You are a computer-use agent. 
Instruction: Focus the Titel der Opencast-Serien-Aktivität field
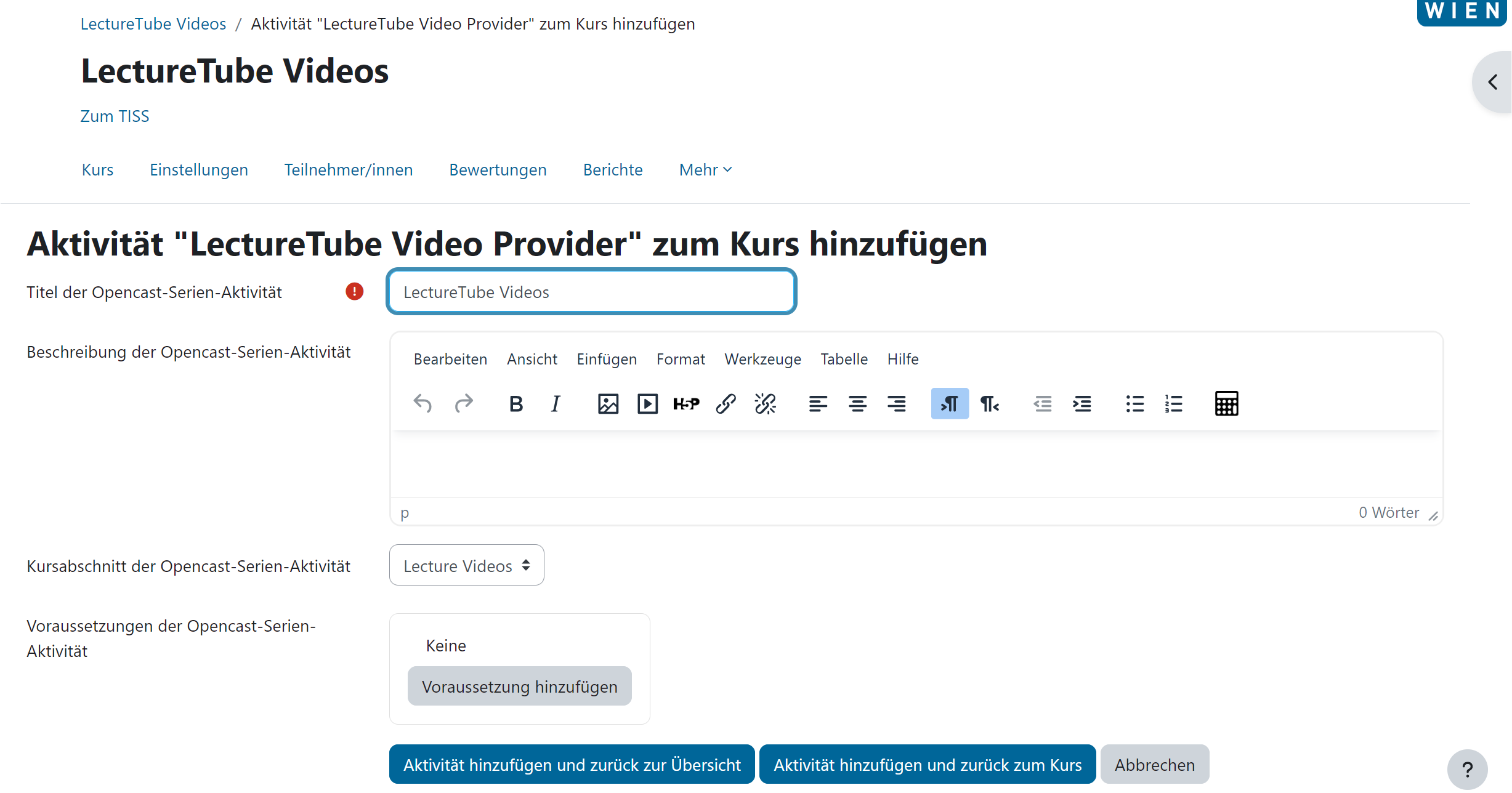[591, 291]
